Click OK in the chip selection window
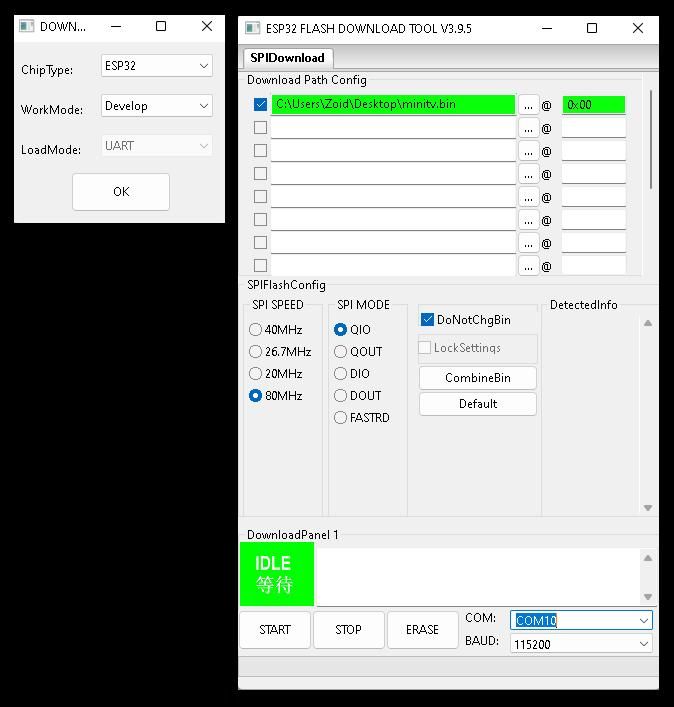 click(121, 192)
